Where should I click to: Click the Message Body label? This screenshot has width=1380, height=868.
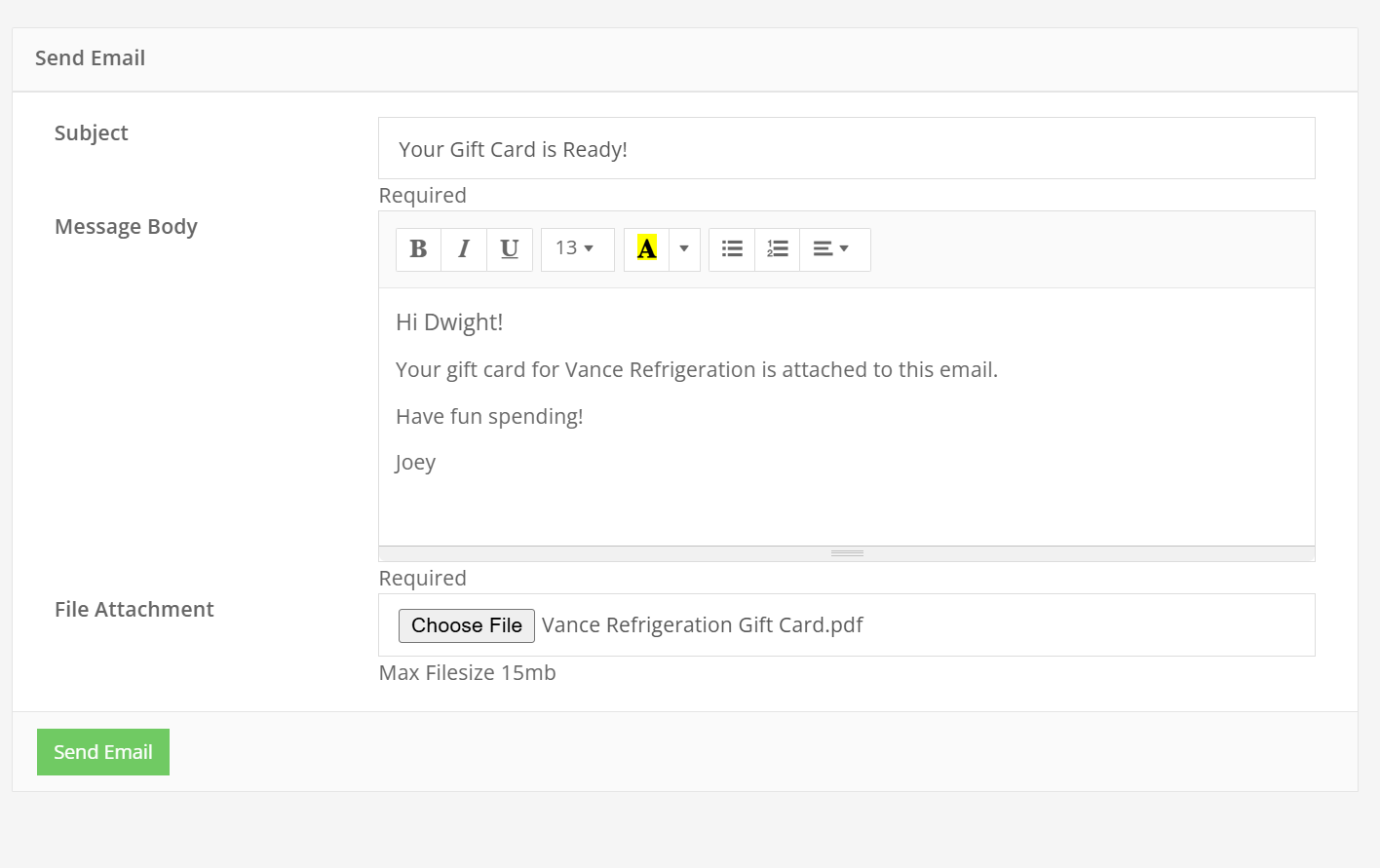click(126, 227)
